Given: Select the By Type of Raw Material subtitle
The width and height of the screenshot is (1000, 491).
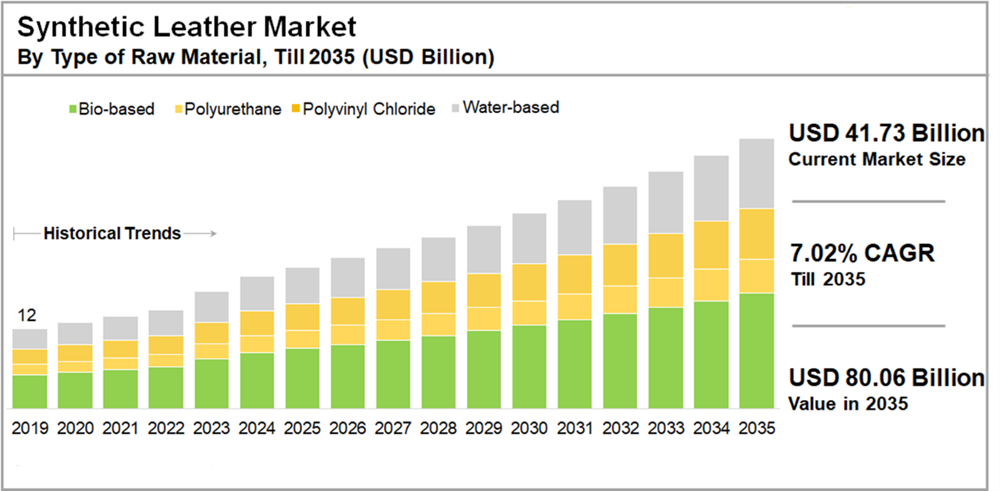Looking at the screenshot, I should (255, 57).
